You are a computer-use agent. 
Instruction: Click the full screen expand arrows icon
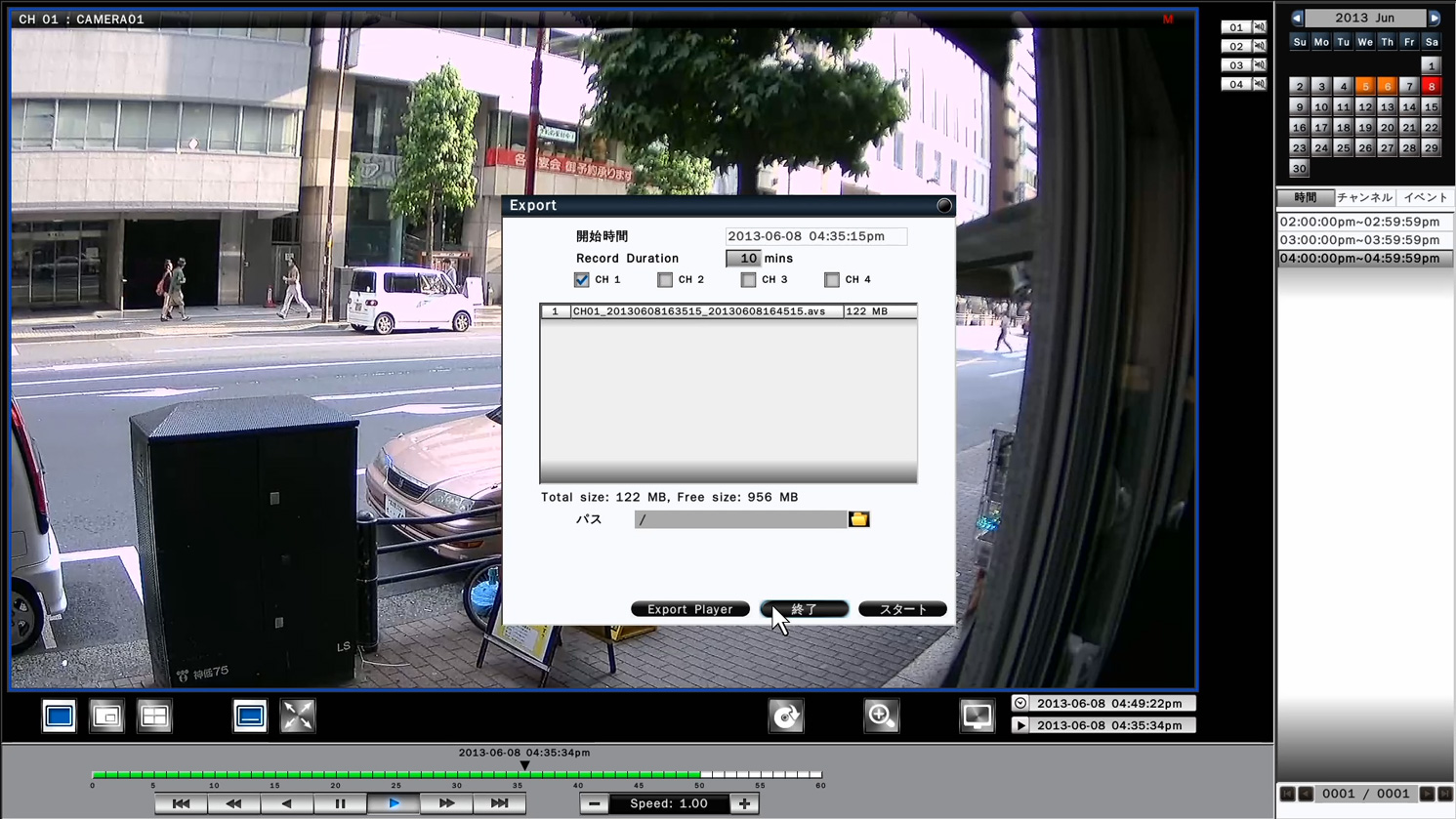[x=298, y=717]
